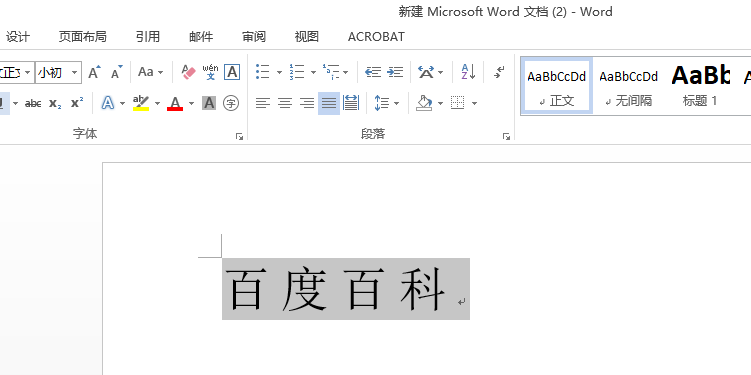Select the 无间隔 style
751x375 pixels.
pos(628,86)
